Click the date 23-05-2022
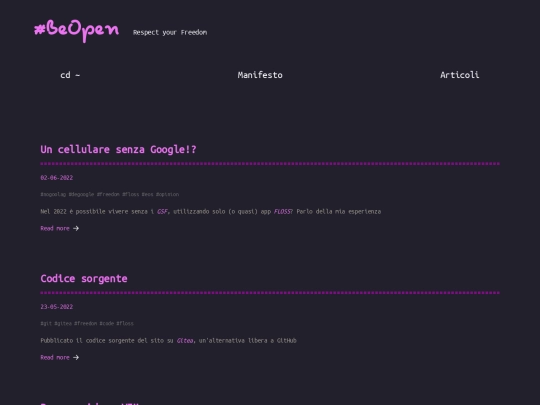Screen dimensions: 540x405 click(56, 307)
